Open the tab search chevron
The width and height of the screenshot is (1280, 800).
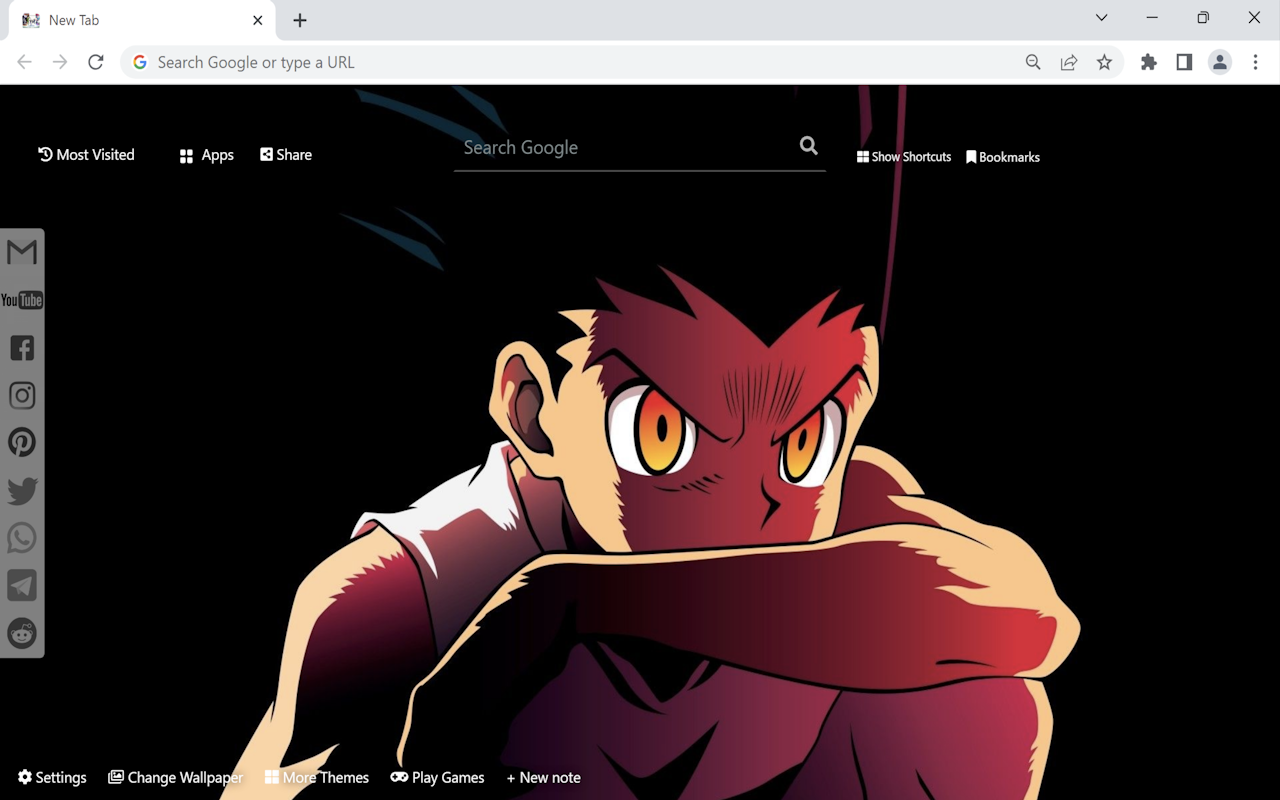(x=1101, y=17)
